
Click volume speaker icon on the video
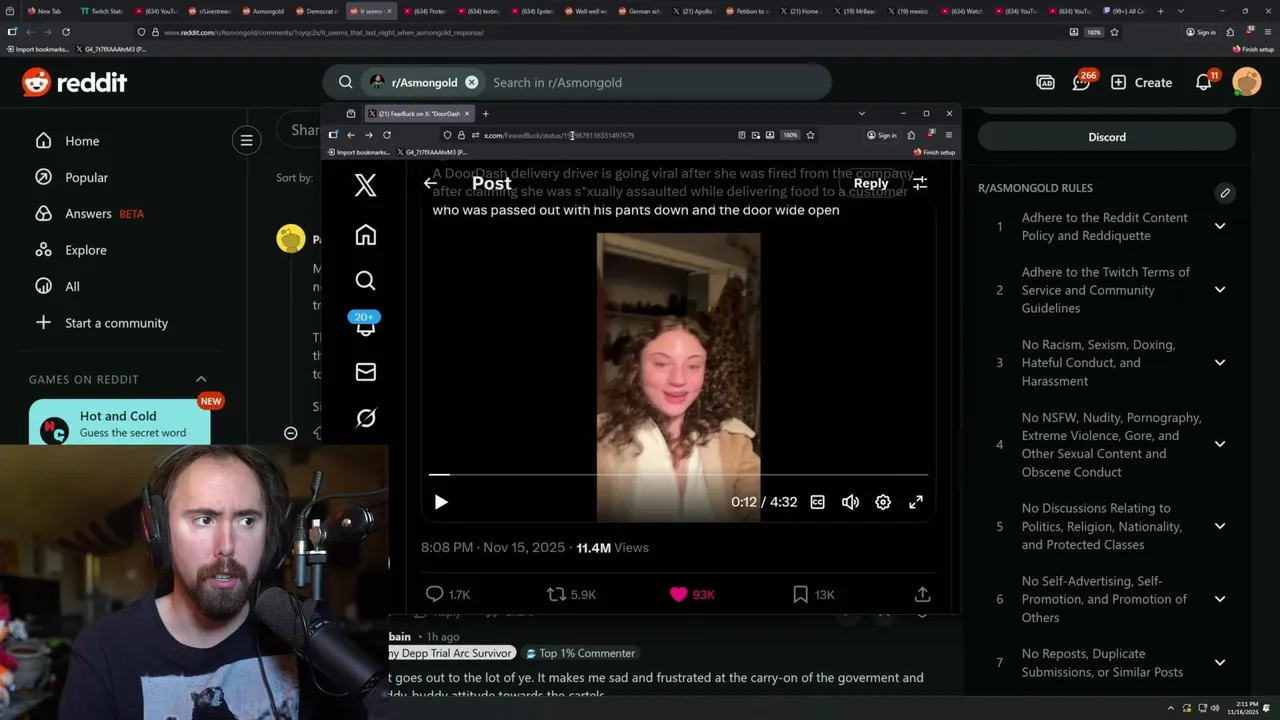(850, 502)
